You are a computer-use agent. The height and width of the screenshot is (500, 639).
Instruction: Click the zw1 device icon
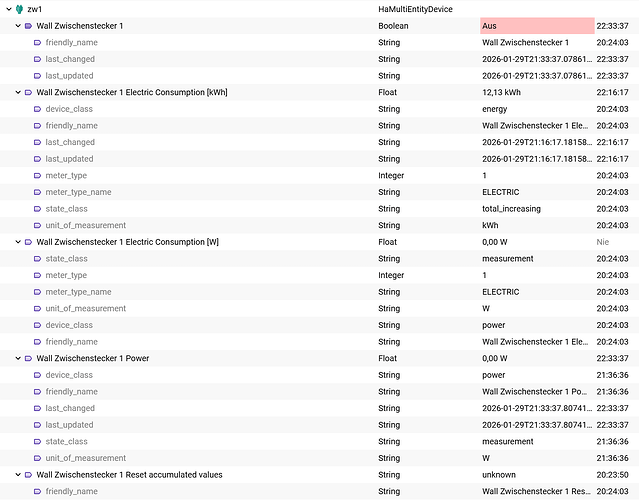(19, 9)
